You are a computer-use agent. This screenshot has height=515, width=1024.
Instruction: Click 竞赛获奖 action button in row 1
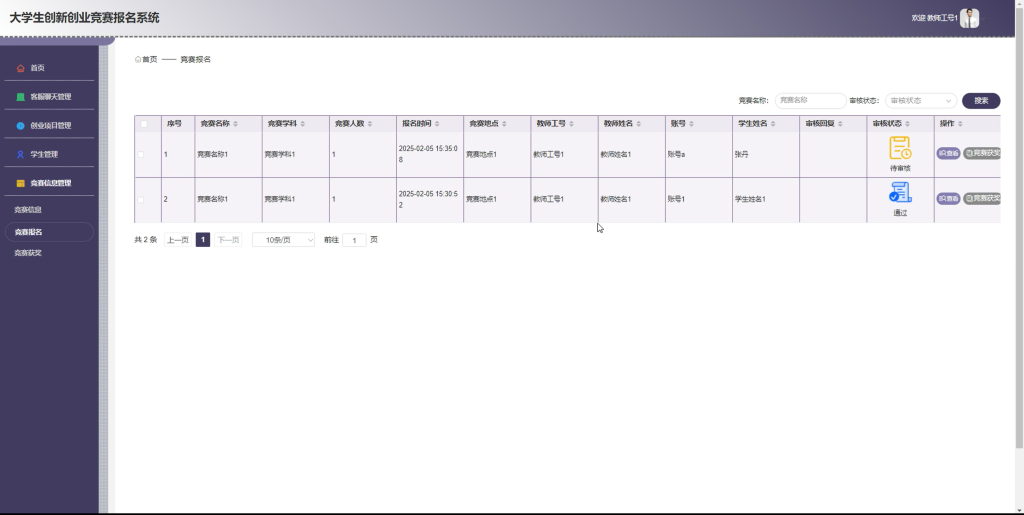pos(982,153)
